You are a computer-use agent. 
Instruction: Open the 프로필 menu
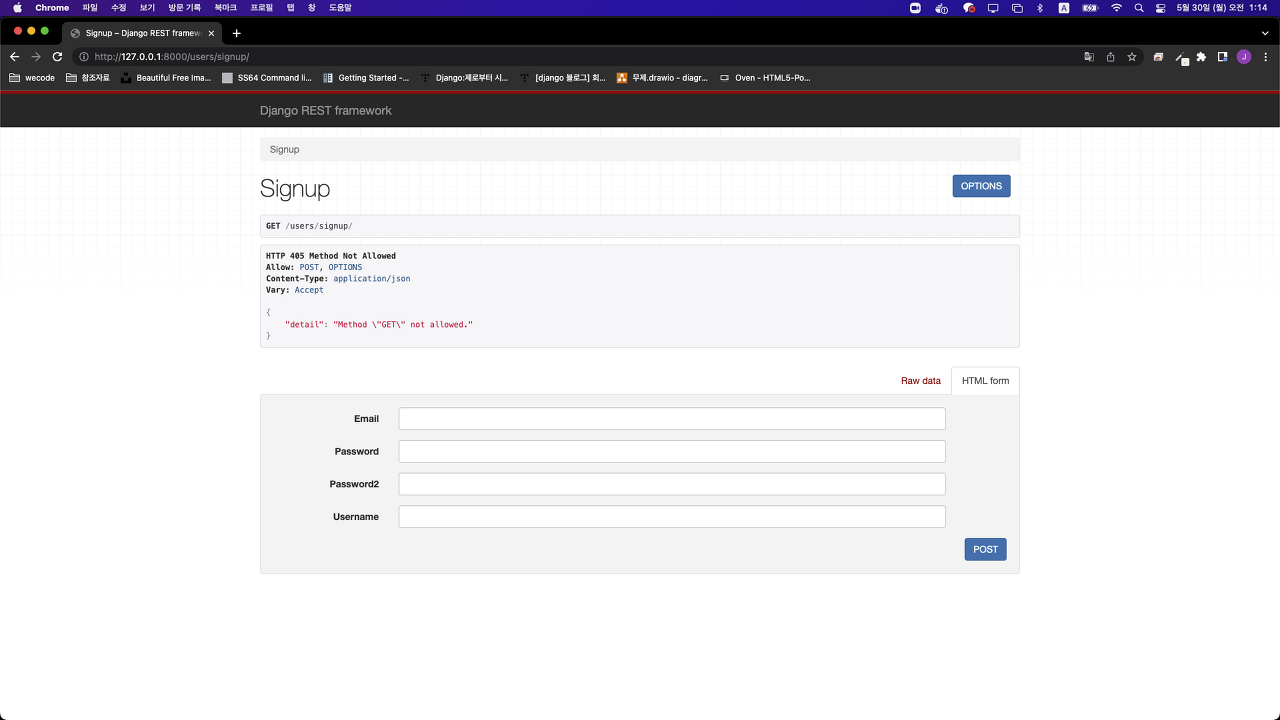click(x=261, y=7)
